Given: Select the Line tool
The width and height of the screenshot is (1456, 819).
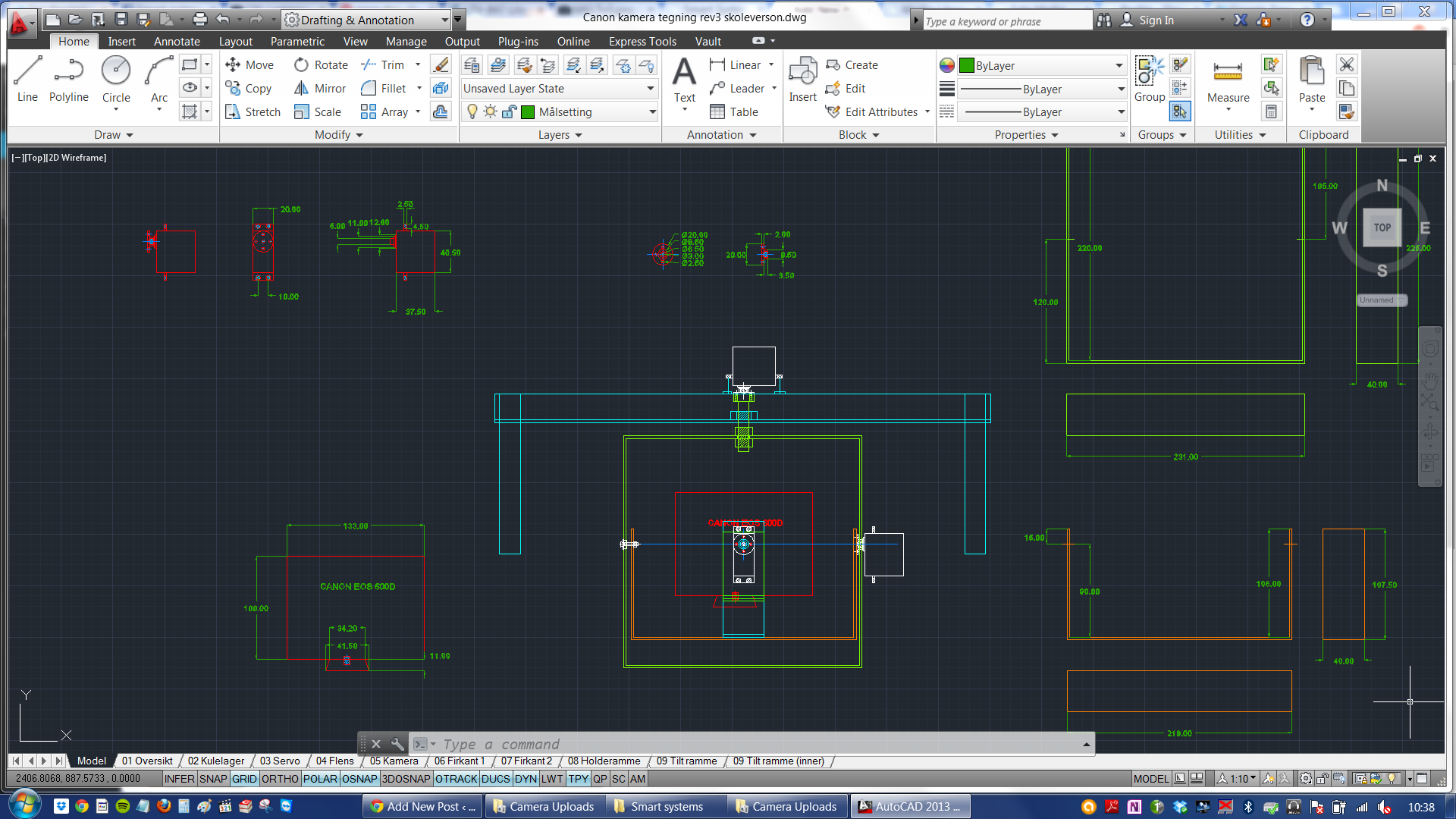Looking at the screenshot, I should (27, 80).
